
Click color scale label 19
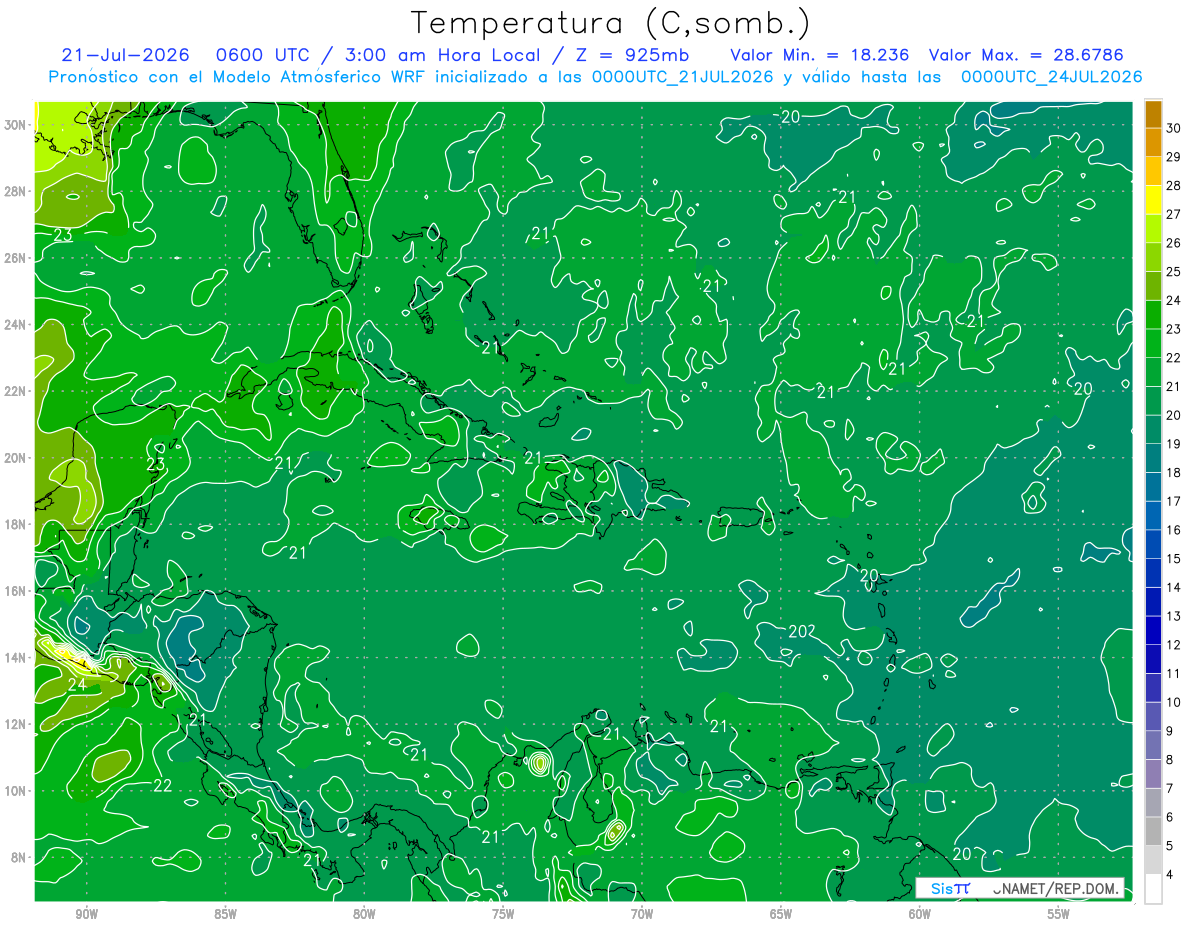pyautogui.click(x=1174, y=444)
